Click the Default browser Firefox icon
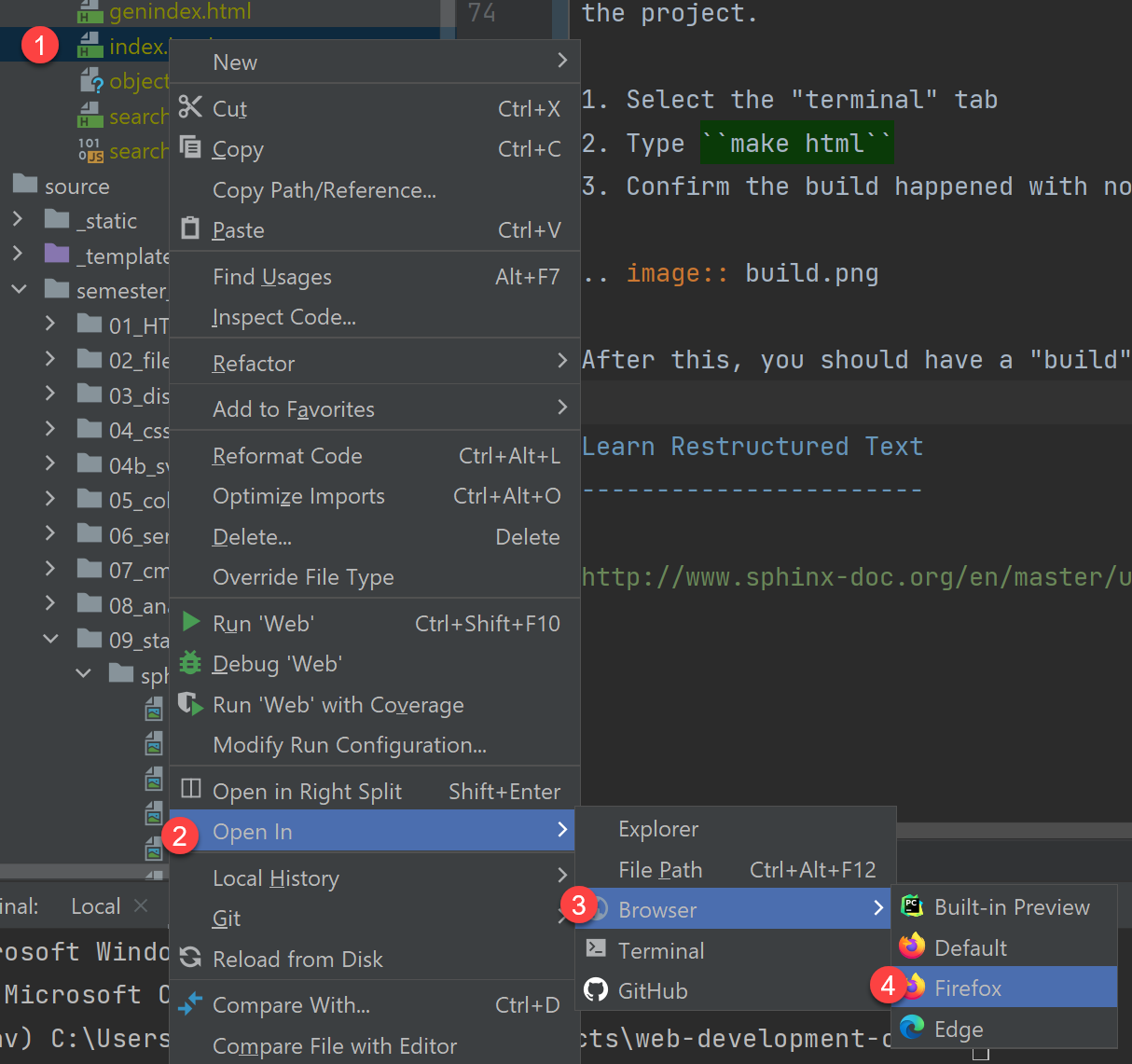The width and height of the screenshot is (1132, 1064). [x=912, y=947]
